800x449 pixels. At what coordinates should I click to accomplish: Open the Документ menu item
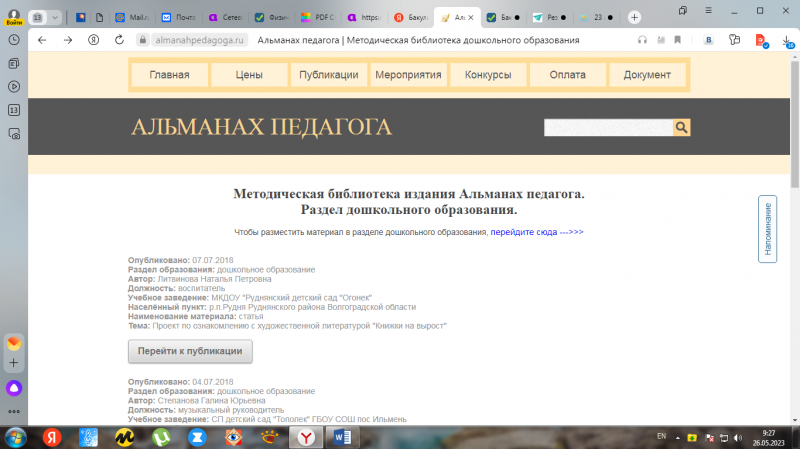pyautogui.click(x=647, y=74)
